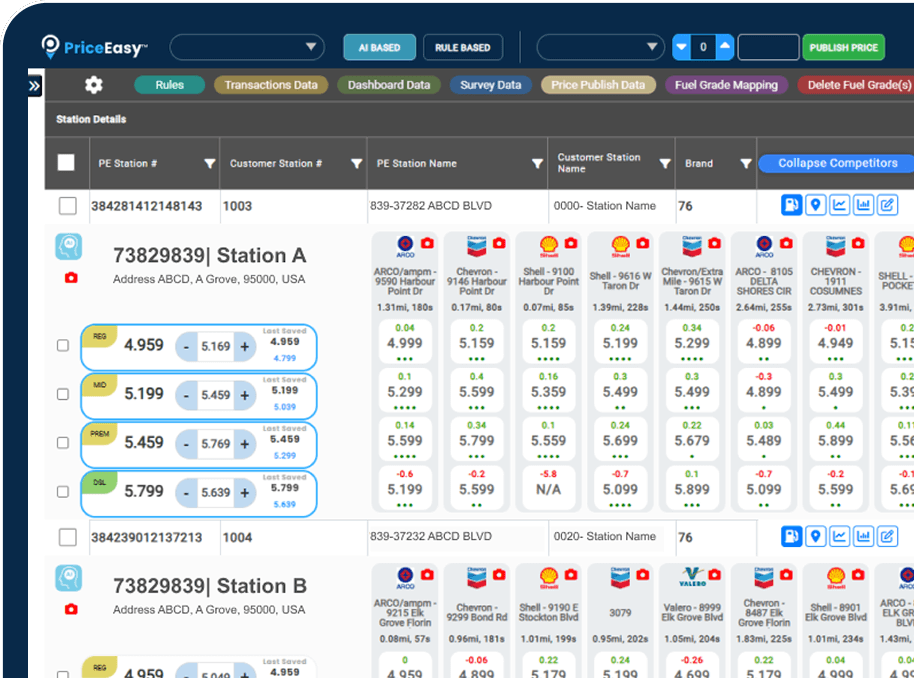Lower Station A DSL price with minus
Screen dimensions: 914x678
pyautogui.click(x=187, y=493)
